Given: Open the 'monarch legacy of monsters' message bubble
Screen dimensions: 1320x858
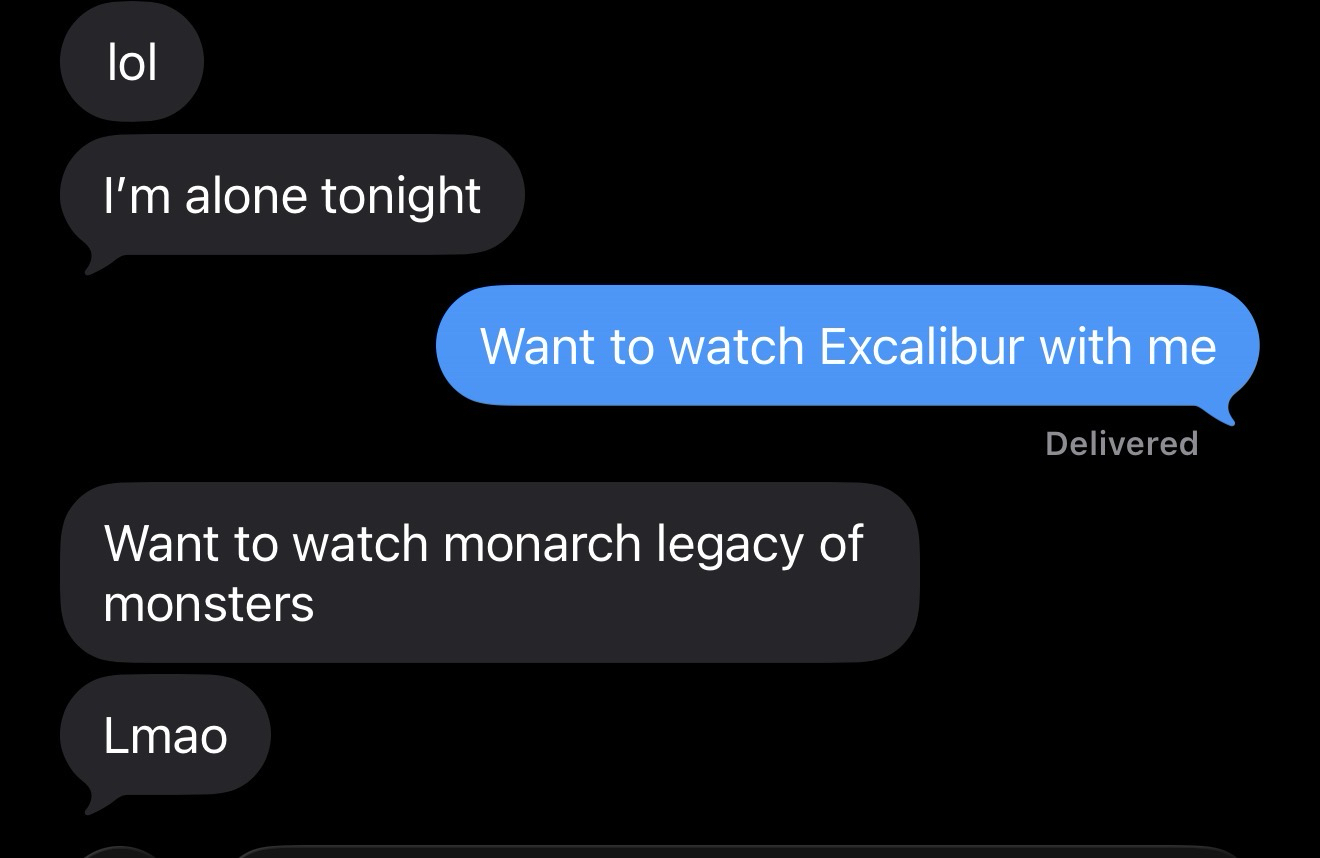Looking at the screenshot, I should coord(489,572).
